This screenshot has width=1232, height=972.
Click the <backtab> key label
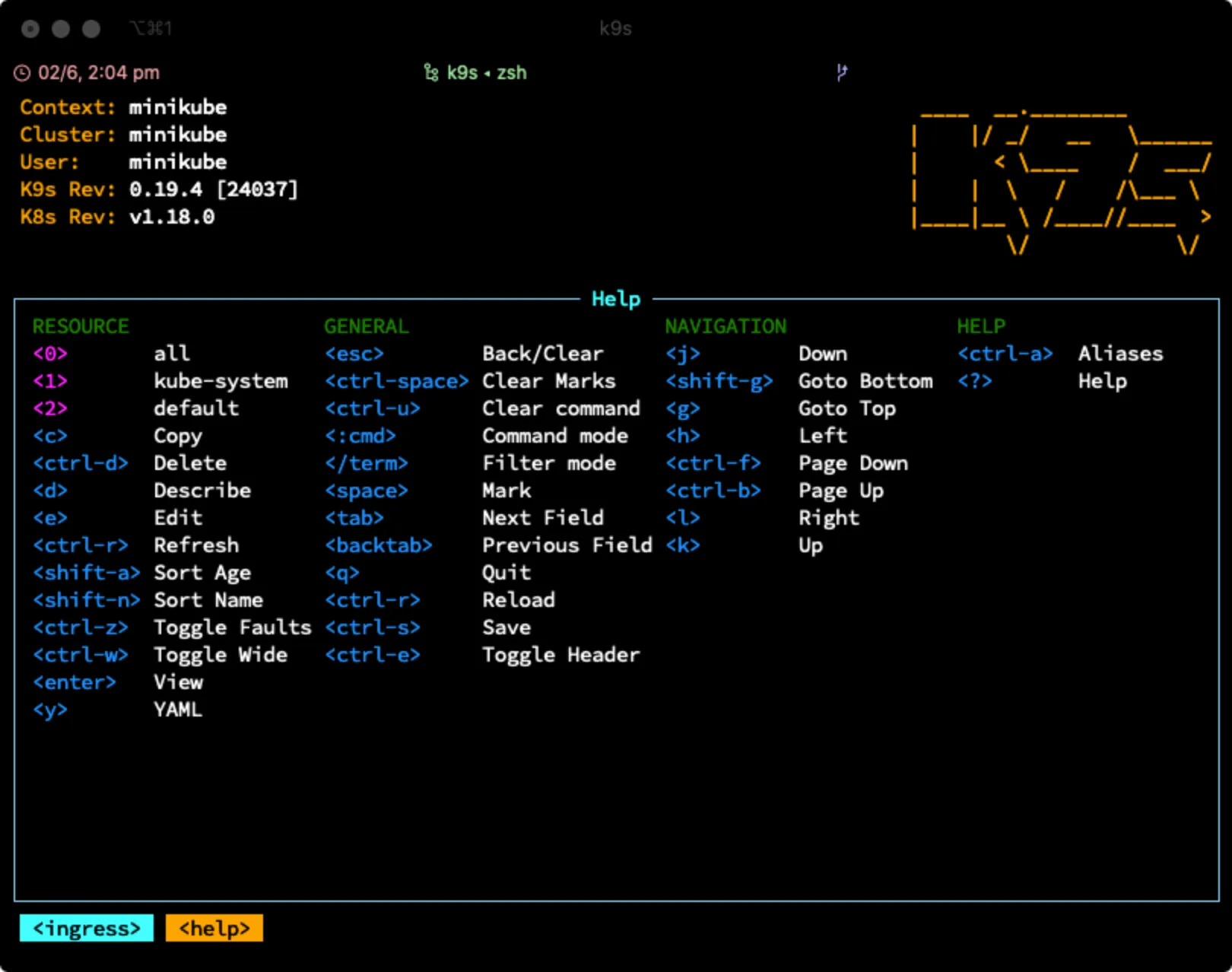(379, 545)
